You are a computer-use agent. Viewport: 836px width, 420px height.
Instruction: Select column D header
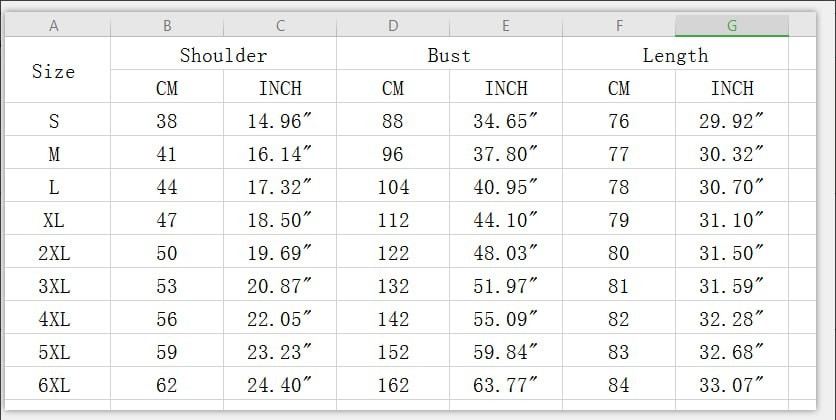[393, 26]
